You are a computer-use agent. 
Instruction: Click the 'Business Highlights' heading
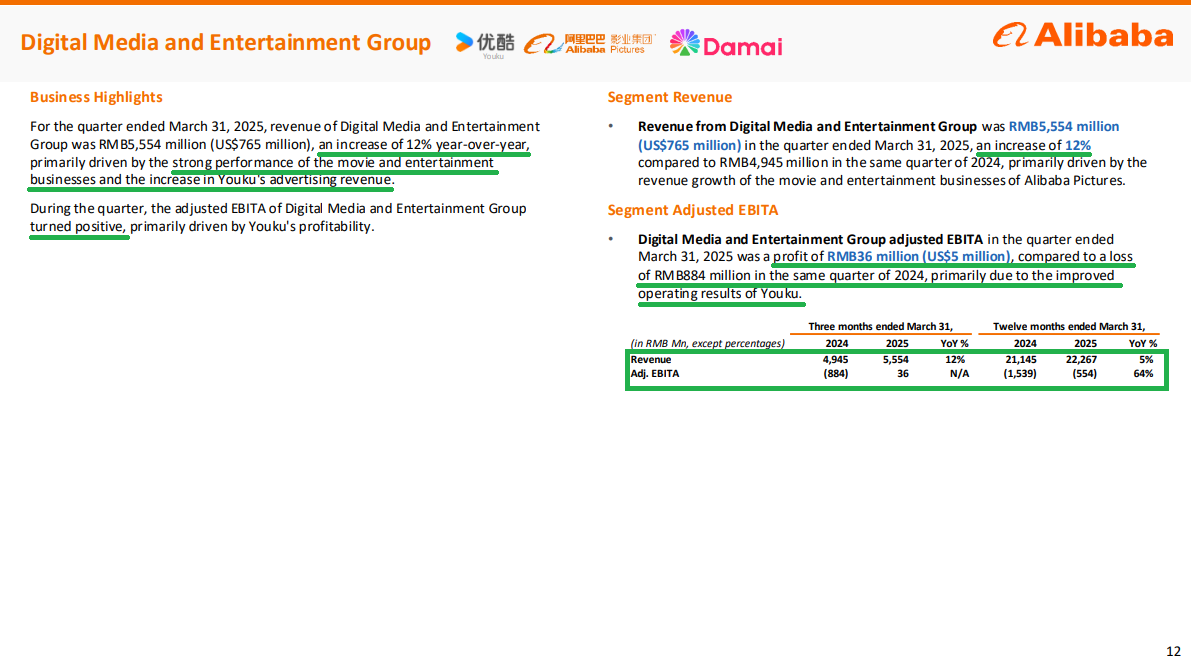96,97
